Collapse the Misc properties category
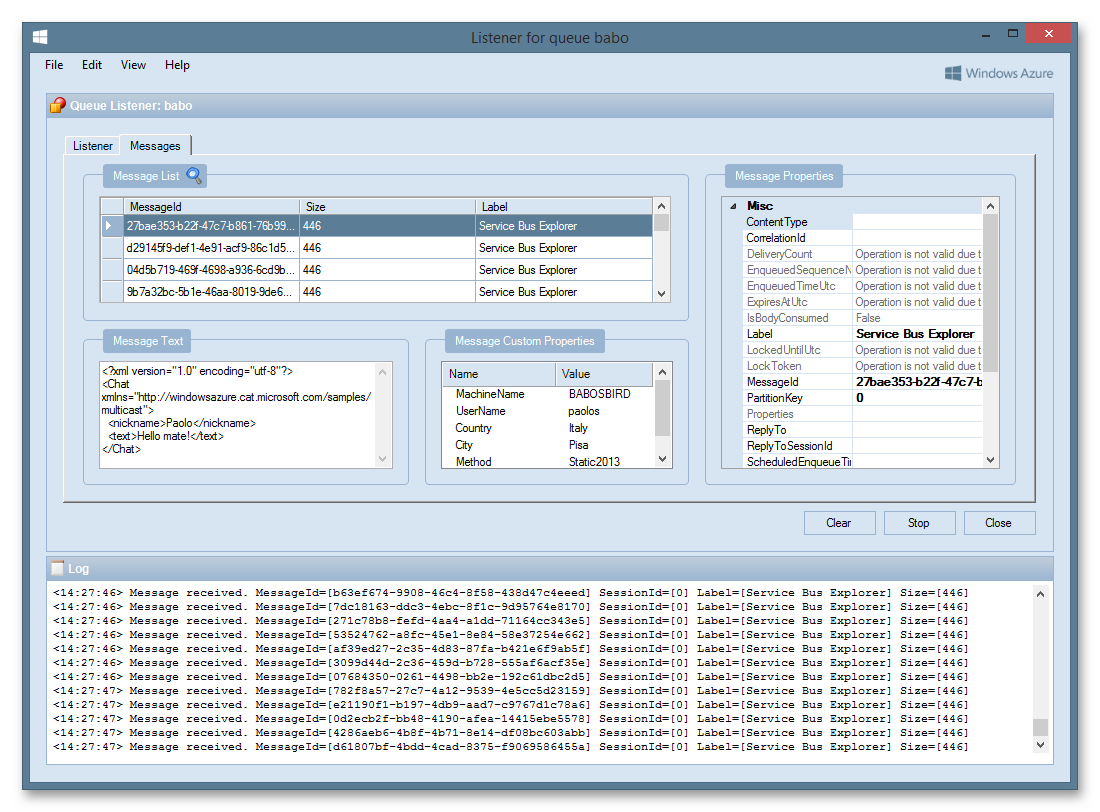The height and width of the screenshot is (812, 1100). 733,206
